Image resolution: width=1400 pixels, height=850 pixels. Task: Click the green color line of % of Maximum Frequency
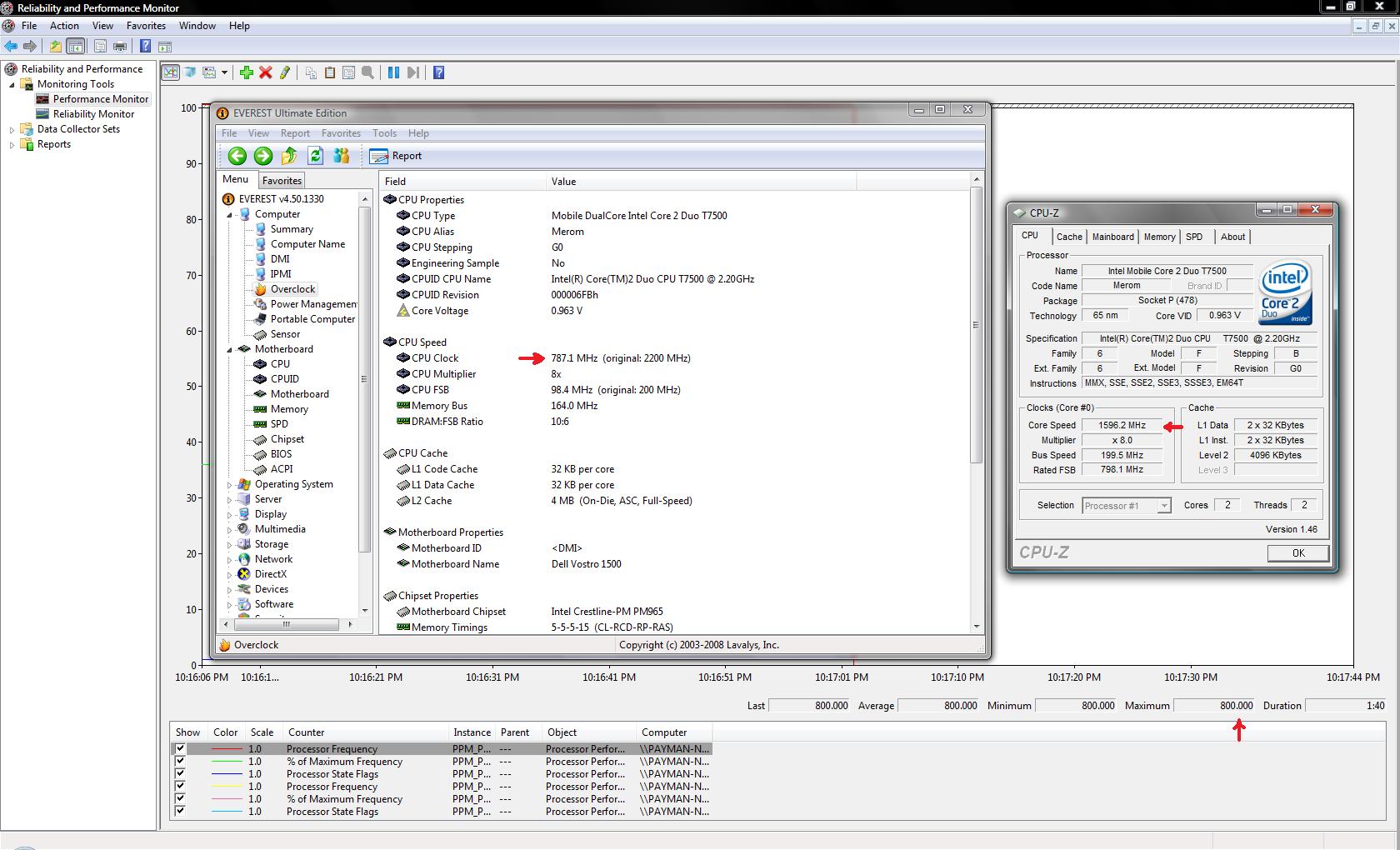coord(226,762)
